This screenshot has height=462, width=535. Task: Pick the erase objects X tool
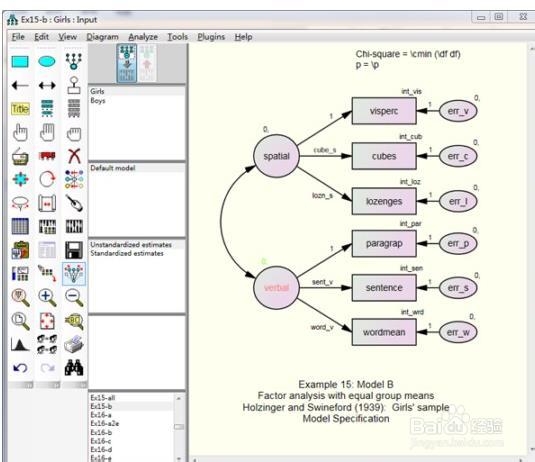point(74,156)
